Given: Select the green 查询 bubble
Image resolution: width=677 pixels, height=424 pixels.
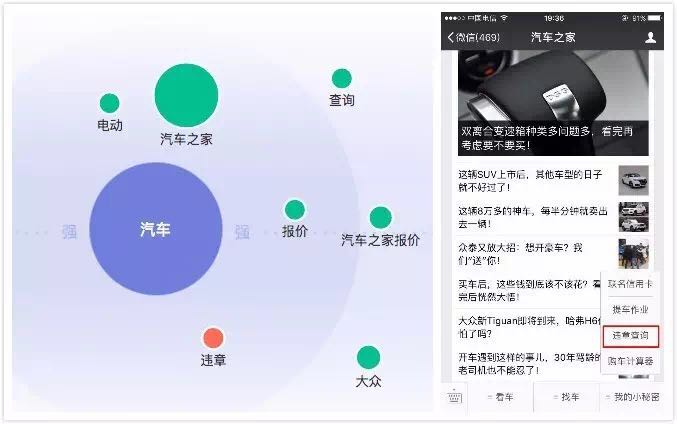Looking at the screenshot, I should tap(342, 79).
